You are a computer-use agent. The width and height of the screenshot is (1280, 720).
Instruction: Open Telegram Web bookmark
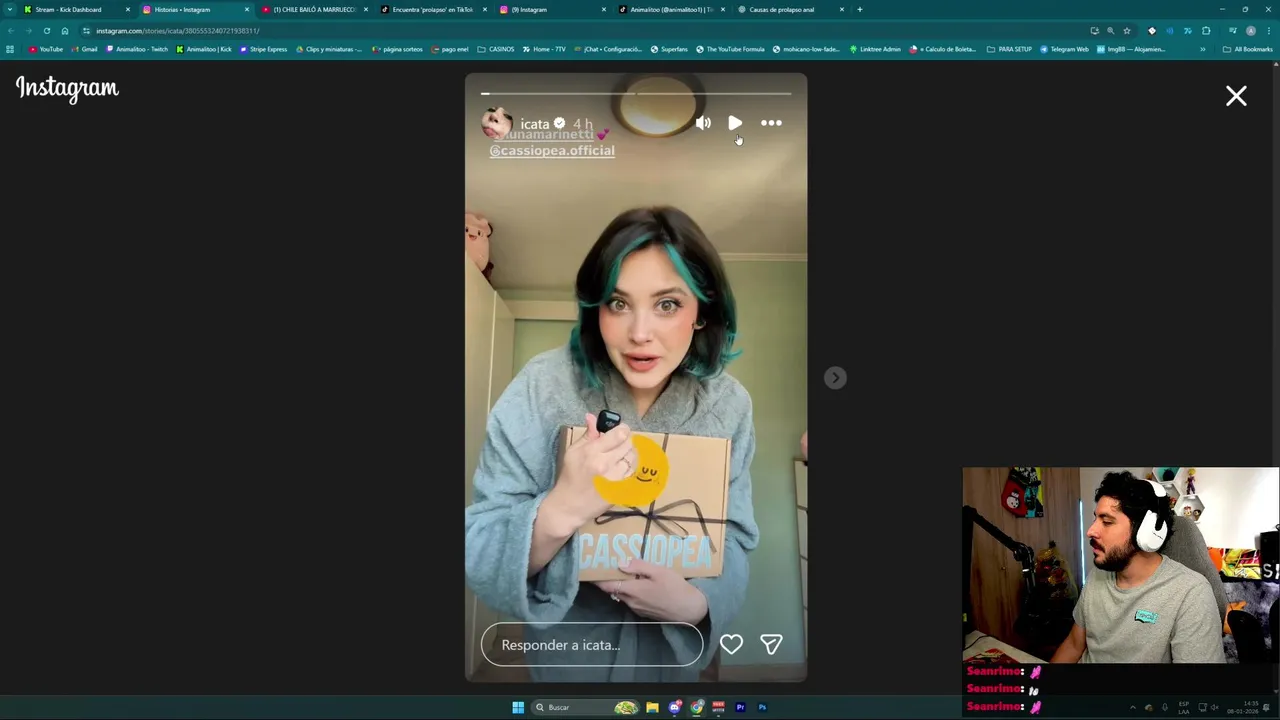pyautogui.click(x=1064, y=49)
